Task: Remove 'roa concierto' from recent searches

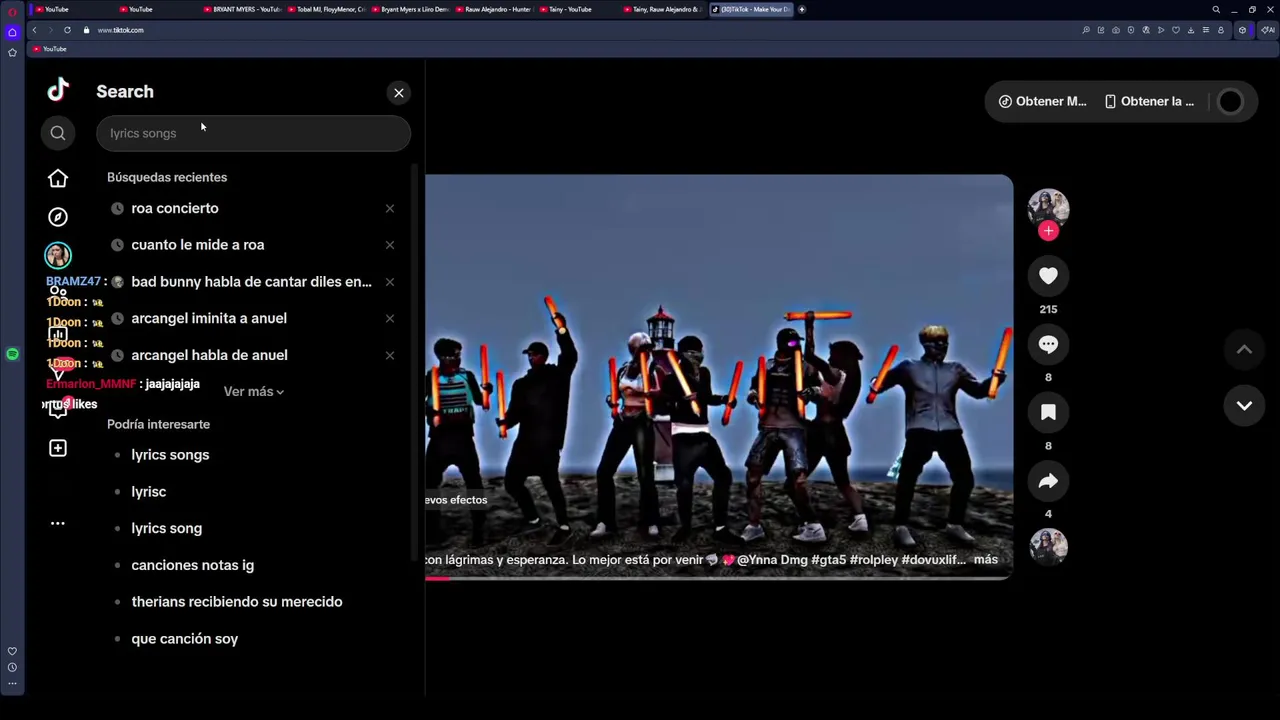Action: (390, 208)
